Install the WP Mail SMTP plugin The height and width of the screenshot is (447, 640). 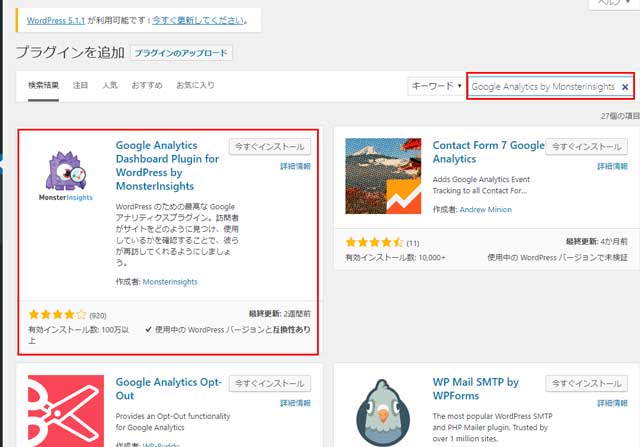tap(587, 383)
